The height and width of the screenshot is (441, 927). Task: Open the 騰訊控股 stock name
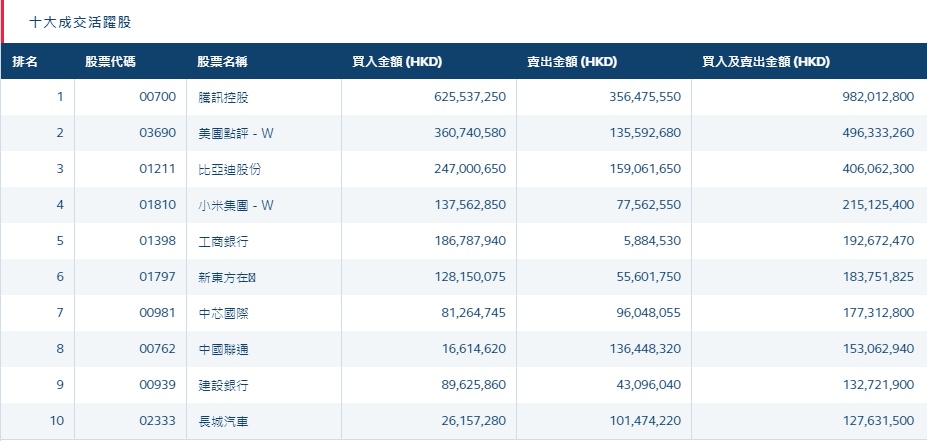point(222,98)
